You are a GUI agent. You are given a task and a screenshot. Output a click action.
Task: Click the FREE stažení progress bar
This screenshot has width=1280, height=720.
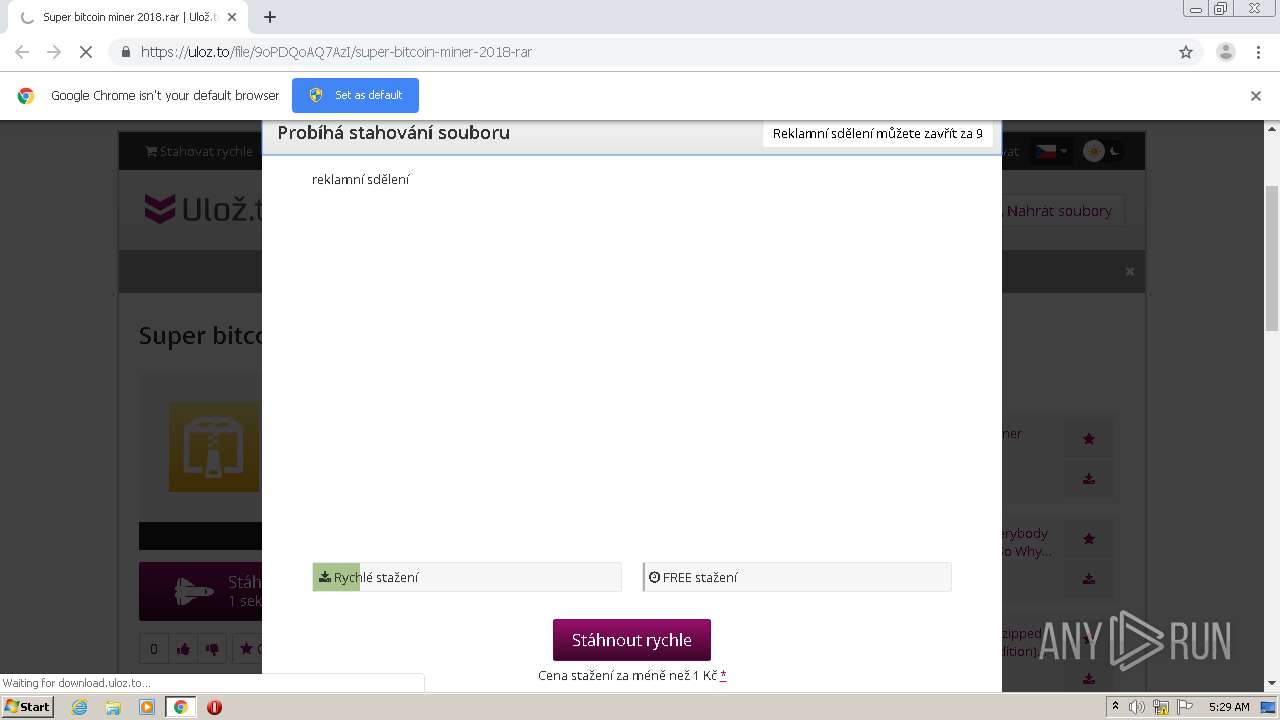click(x=797, y=577)
